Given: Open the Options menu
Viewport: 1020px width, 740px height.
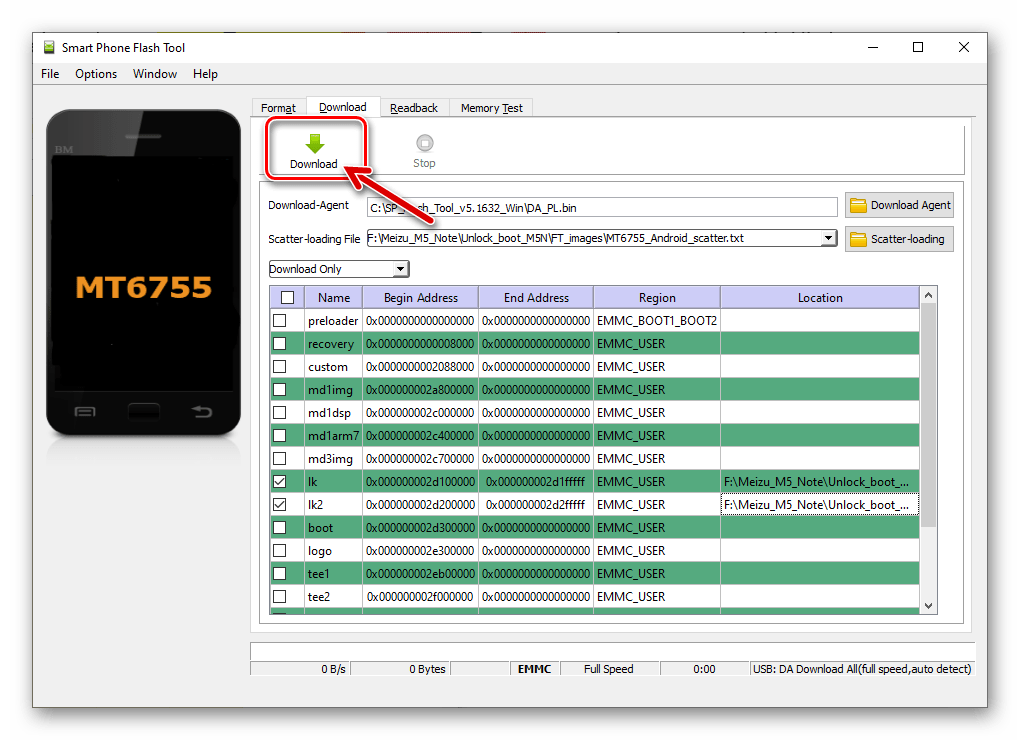Looking at the screenshot, I should point(95,73).
